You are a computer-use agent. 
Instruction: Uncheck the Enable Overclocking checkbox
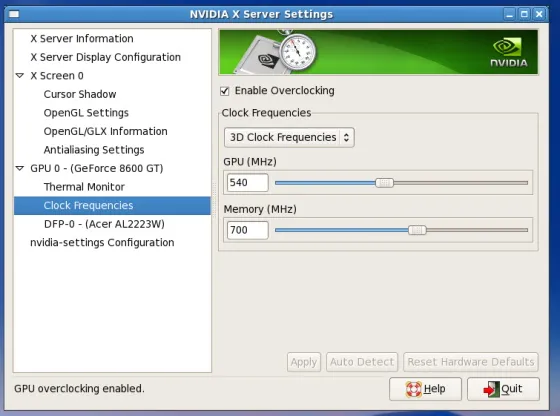click(x=225, y=91)
